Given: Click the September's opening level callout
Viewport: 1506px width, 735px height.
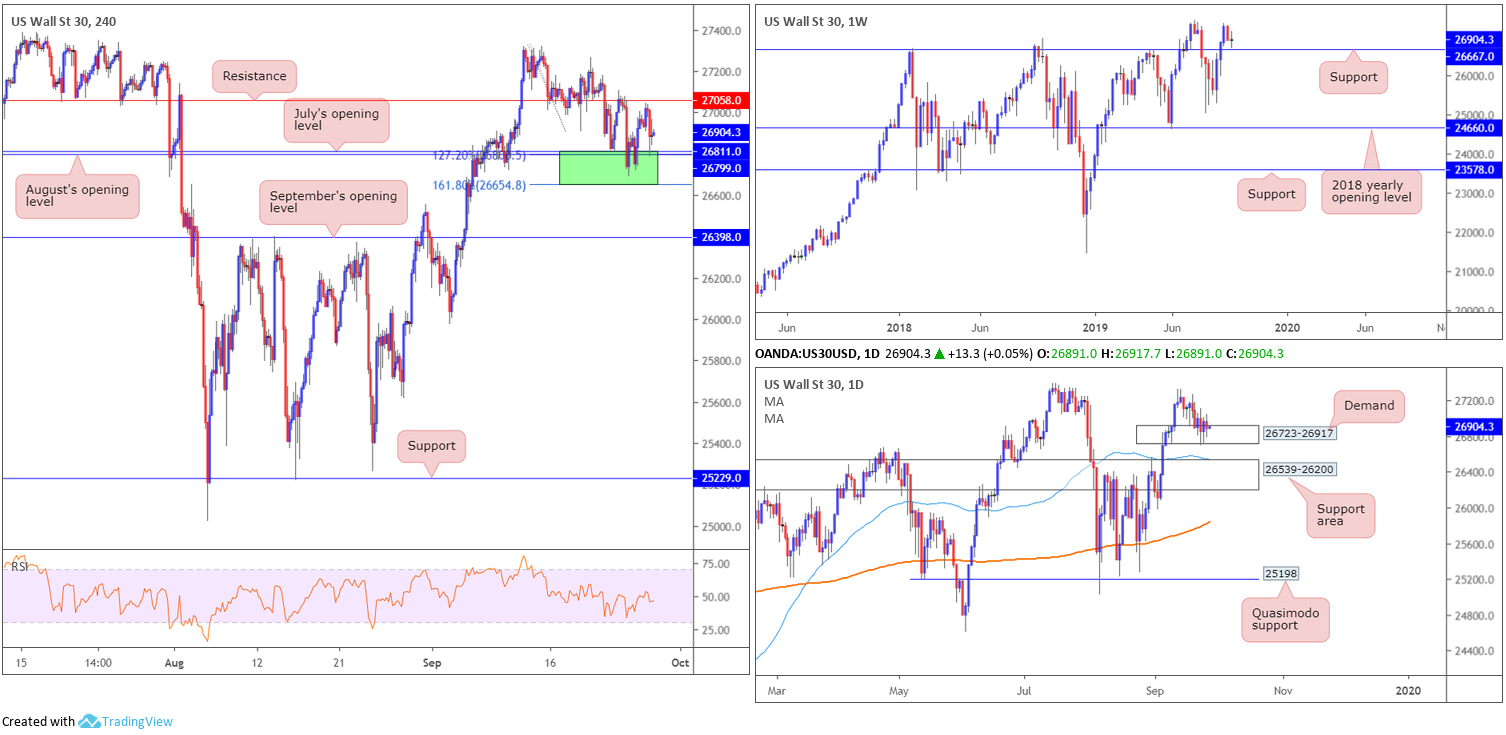Looking at the screenshot, I should click(x=333, y=202).
